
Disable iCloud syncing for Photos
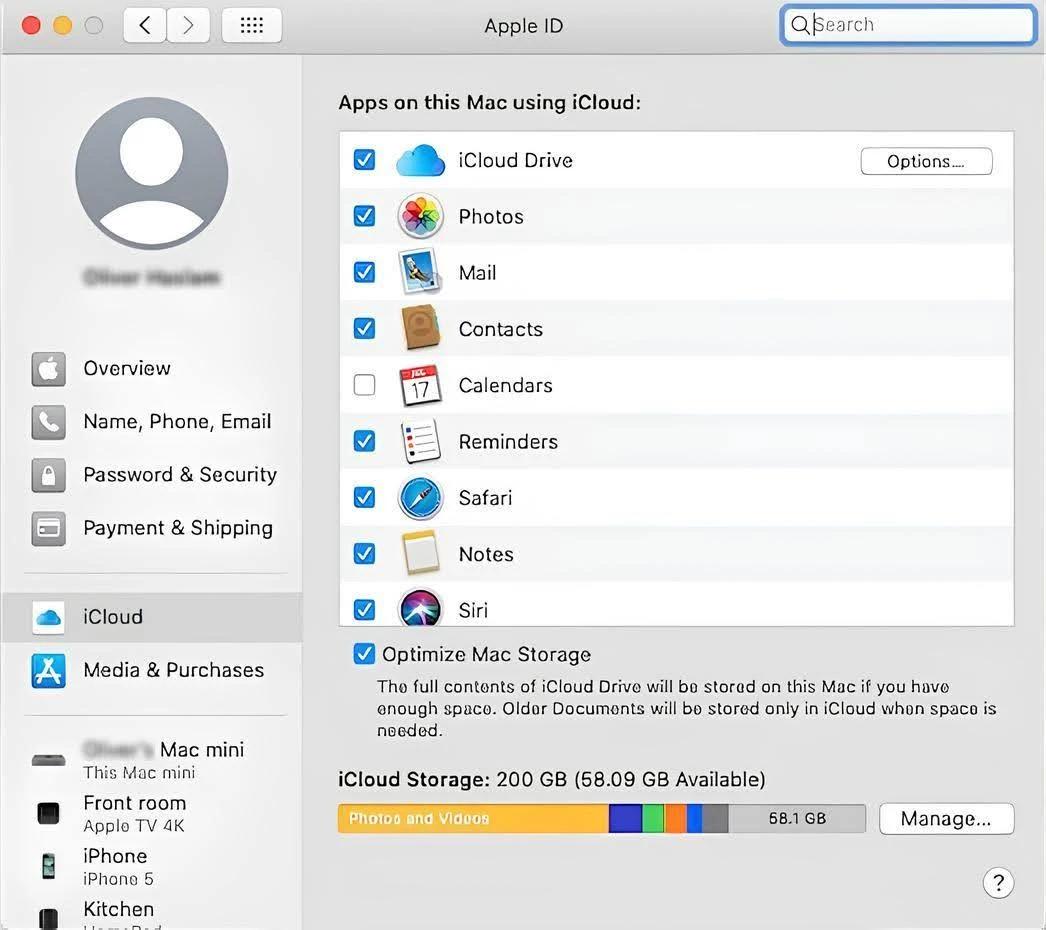[364, 216]
